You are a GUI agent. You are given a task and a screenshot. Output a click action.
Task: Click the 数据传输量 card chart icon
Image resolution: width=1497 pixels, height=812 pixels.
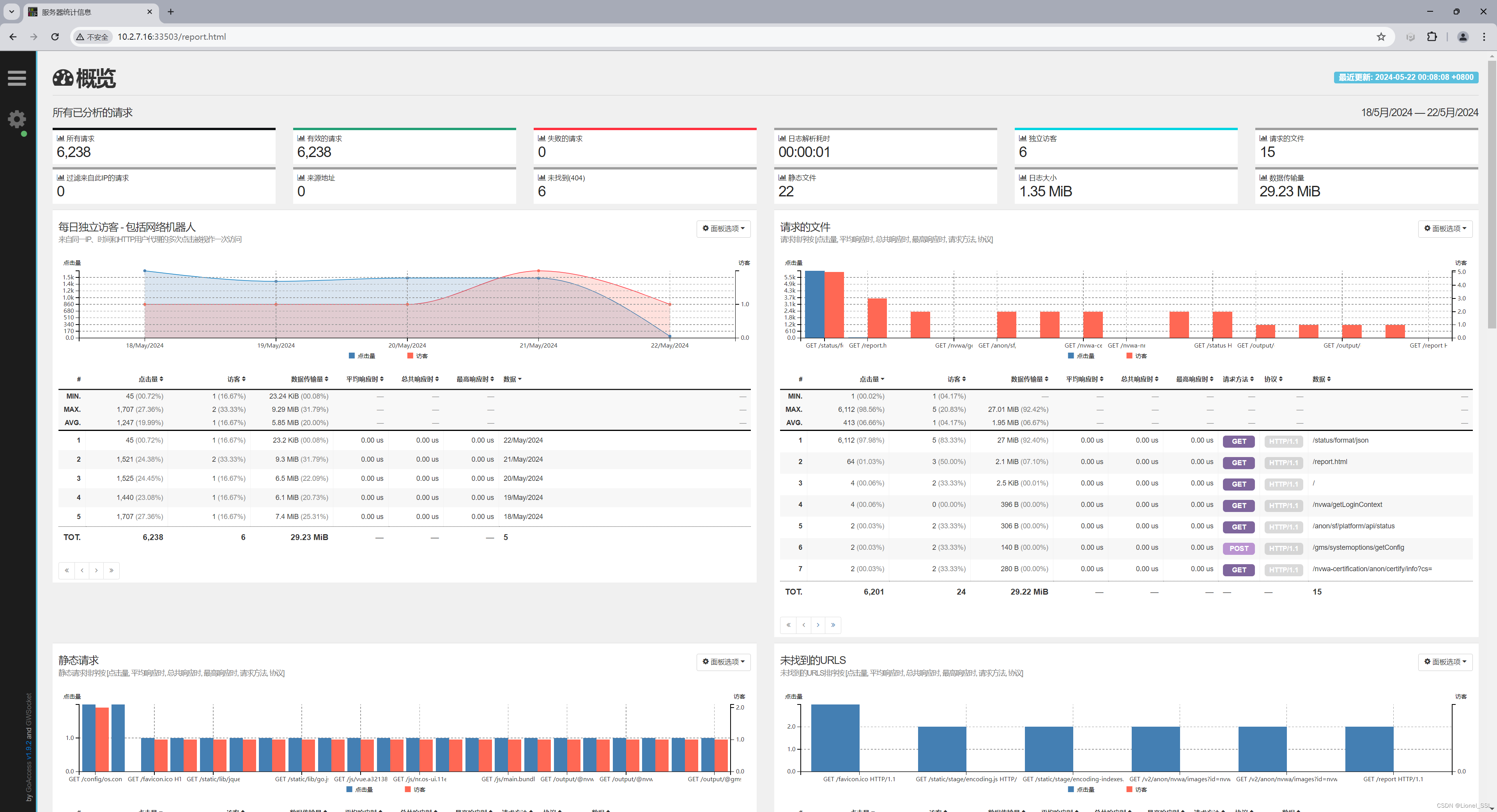pos(1263,178)
